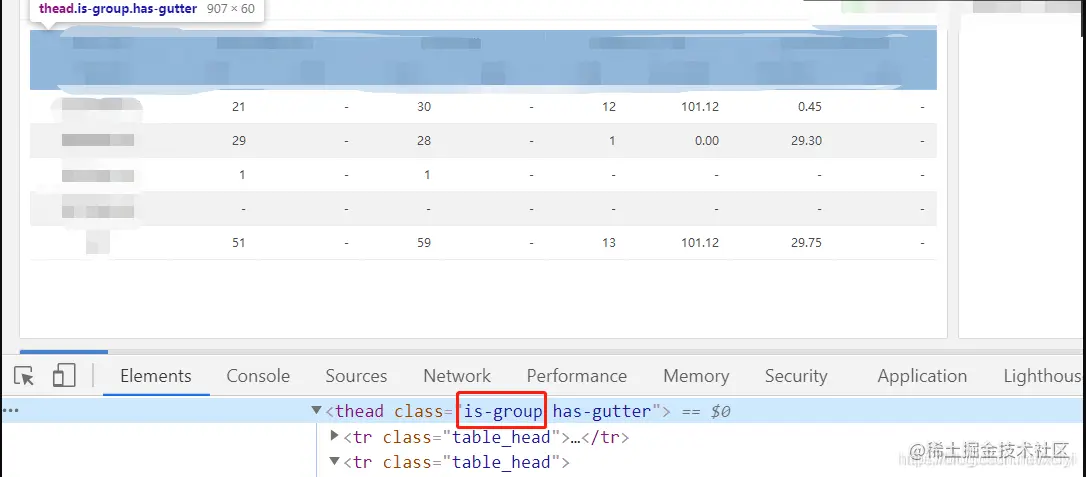Expand the first collapsed table_head tr row

tap(335, 436)
